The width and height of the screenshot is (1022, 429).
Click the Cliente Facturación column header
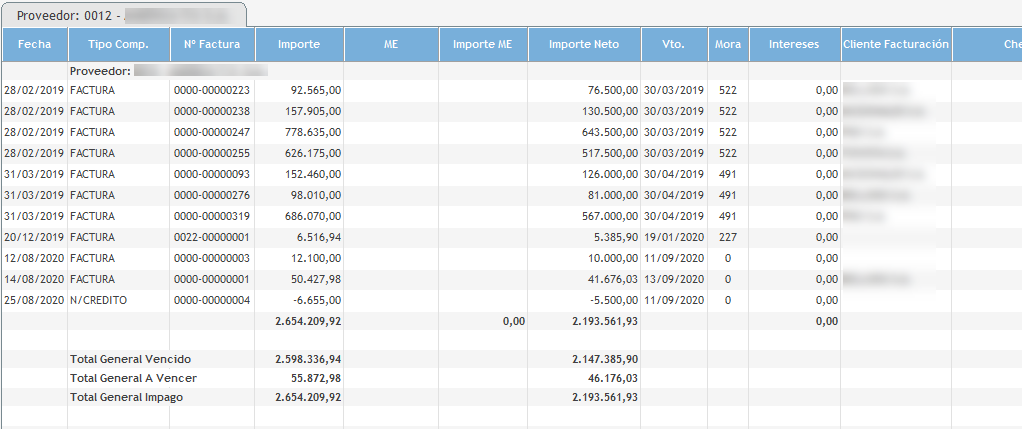coord(895,44)
